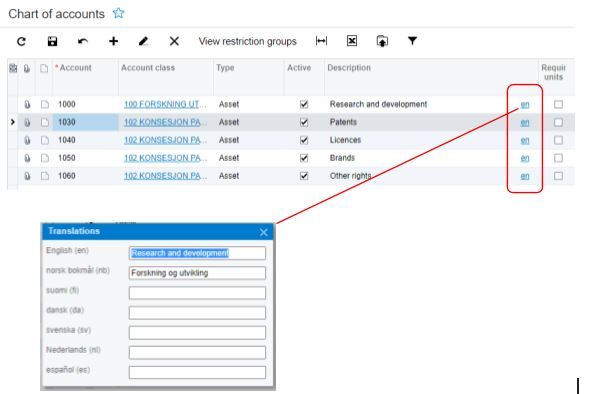Open 'en' translation link for Licences
594x394 pixels.
pos(525,140)
